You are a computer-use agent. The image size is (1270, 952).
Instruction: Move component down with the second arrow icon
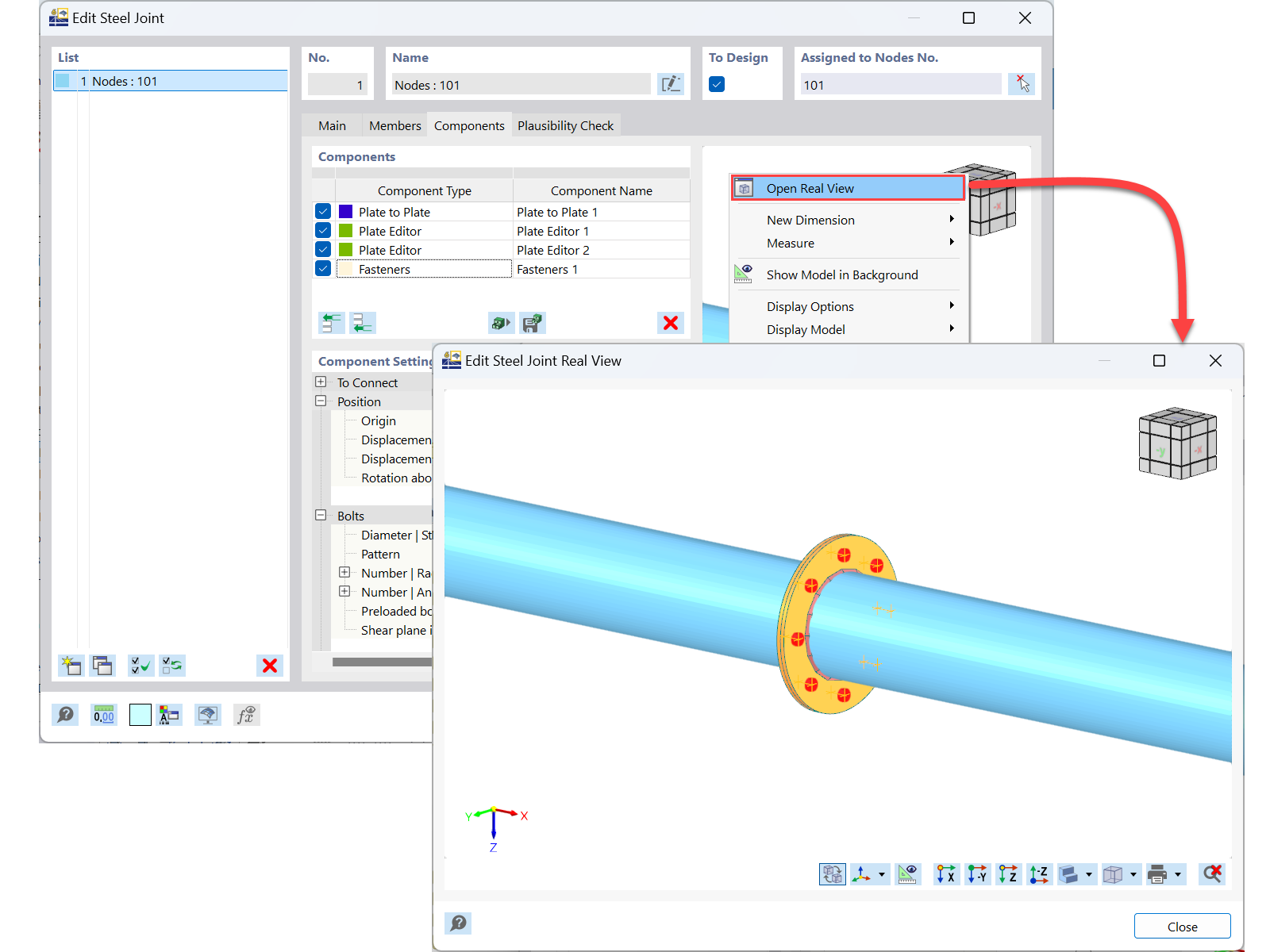coord(363,323)
